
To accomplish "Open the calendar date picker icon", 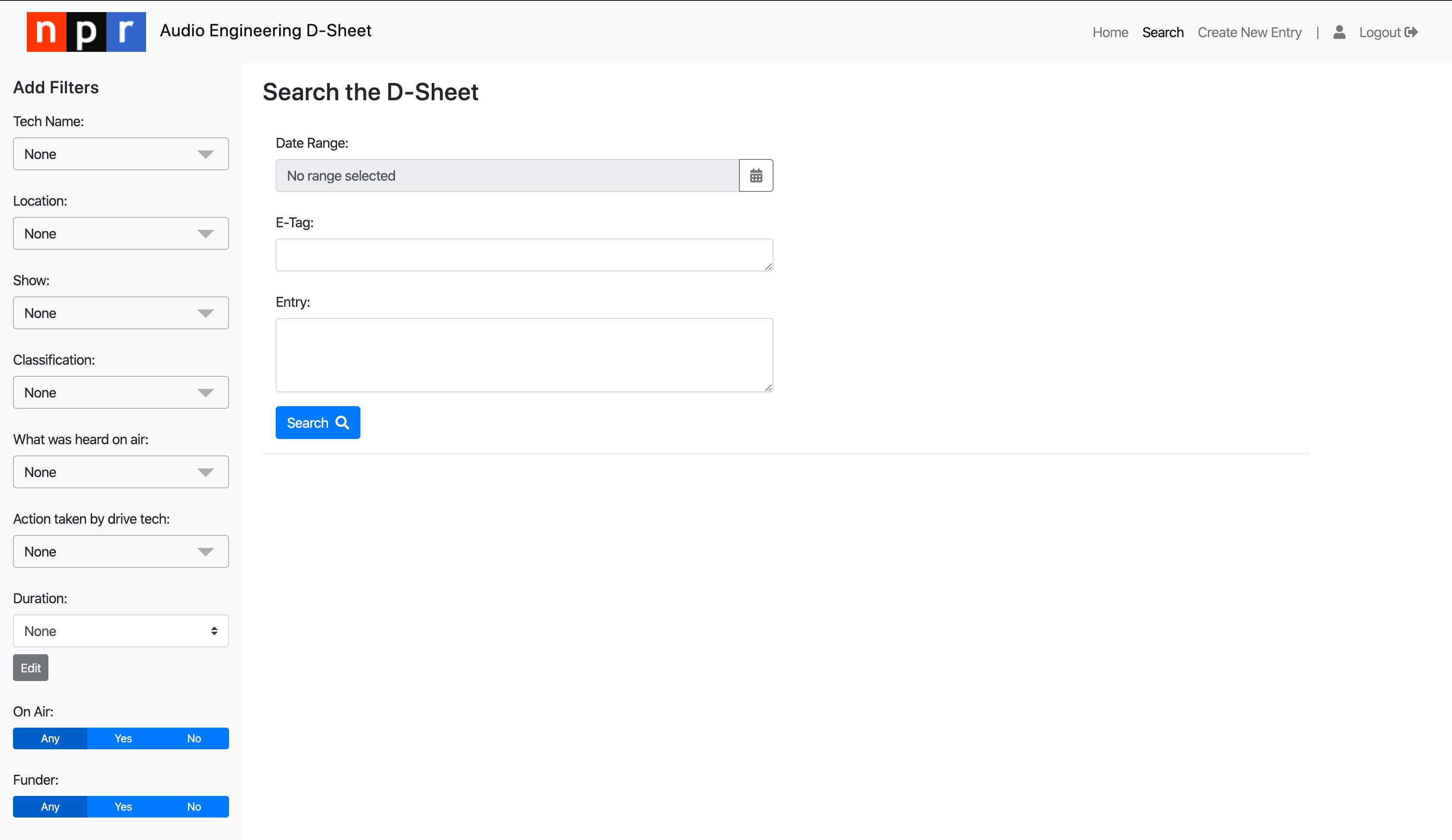I will [756, 176].
